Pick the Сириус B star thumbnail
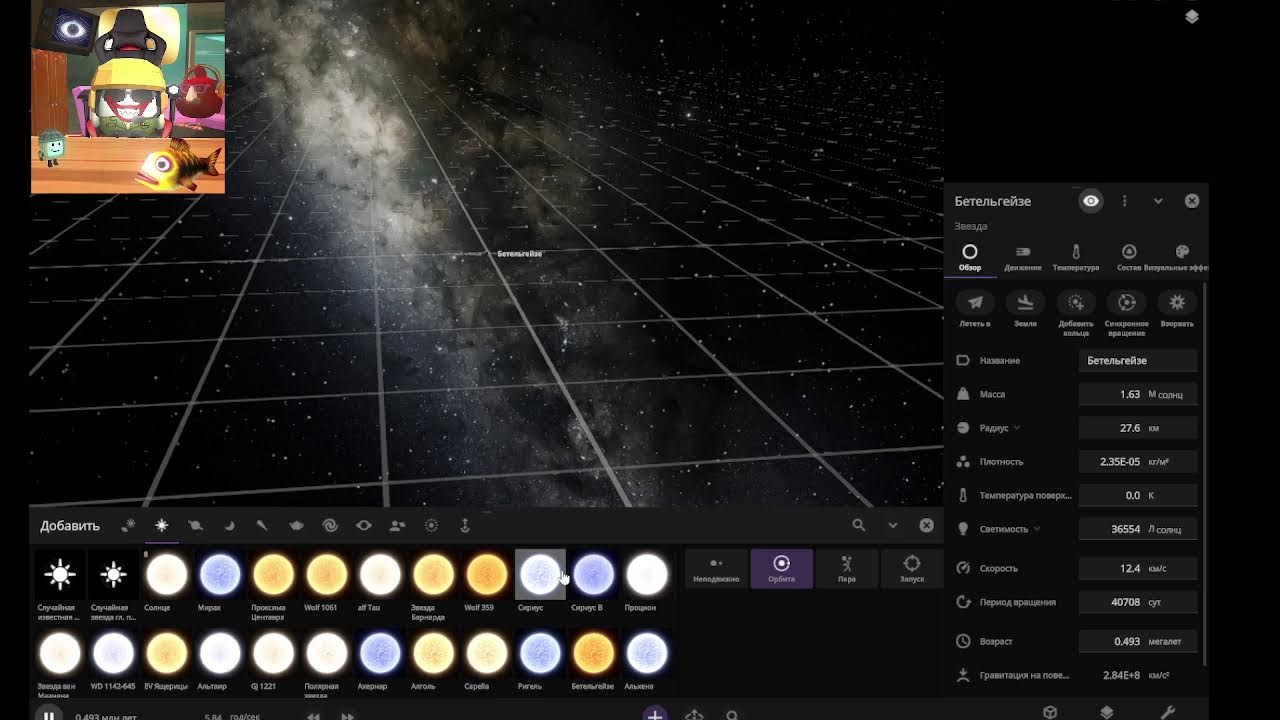Image resolution: width=1280 pixels, height=720 pixels. click(593, 575)
